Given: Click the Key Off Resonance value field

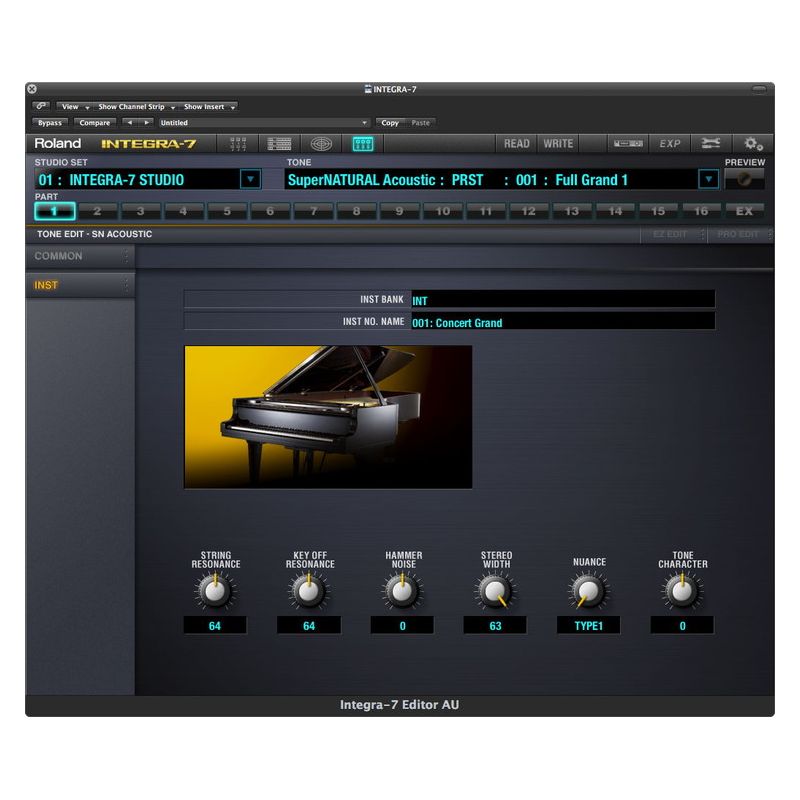Looking at the screenshot, I should click(x=309, y=626).
